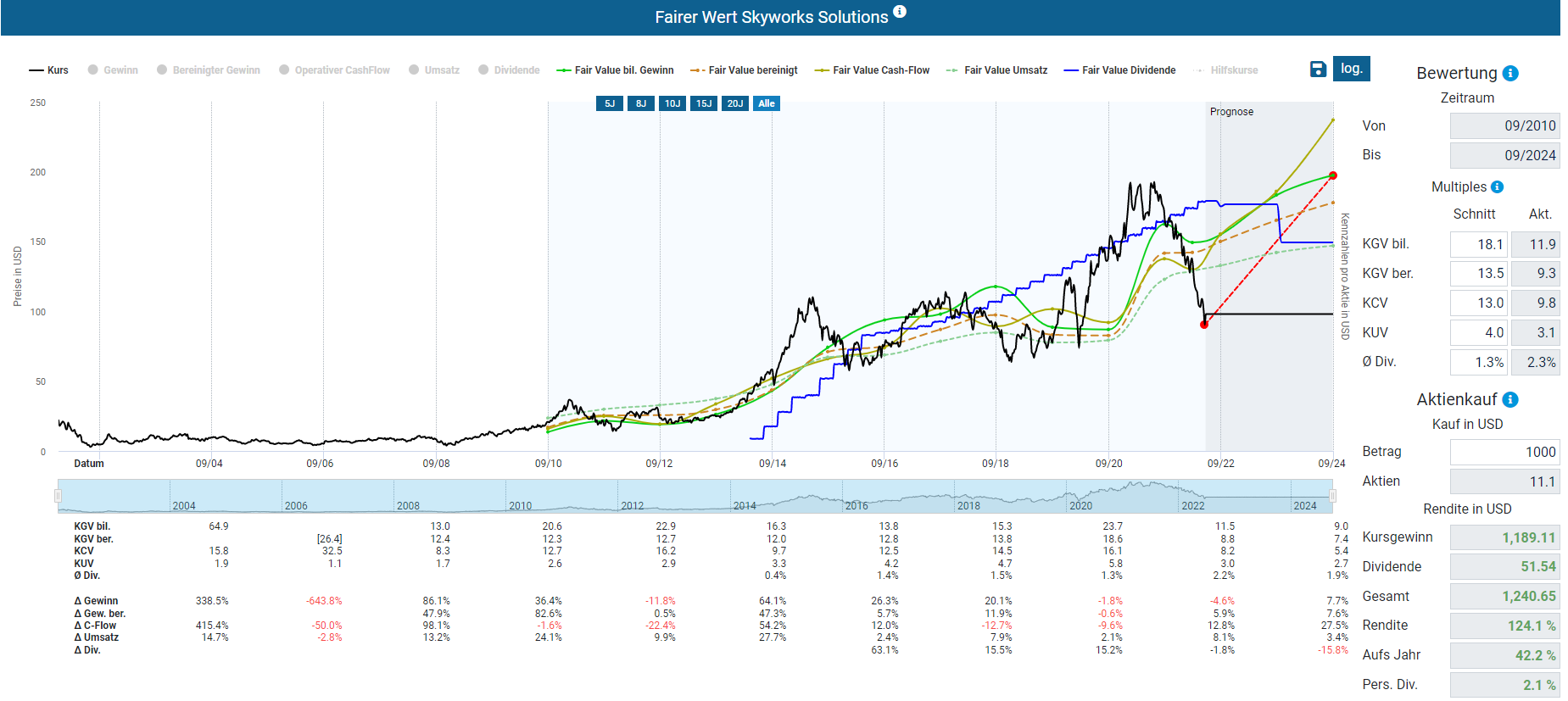Click the Von date field 09/2010
This screenshot has height=701, width=1568.
click(1504, 125)
